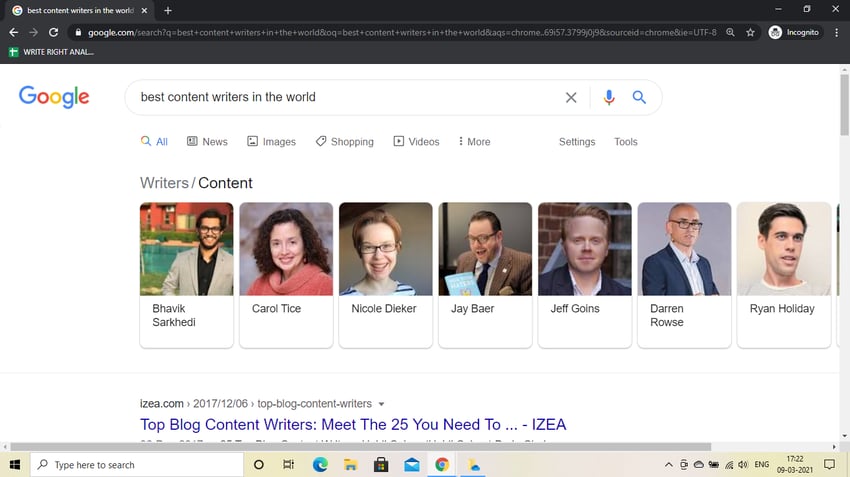
Task: Open the Carol Tice card
Action: tap(286, 275)
